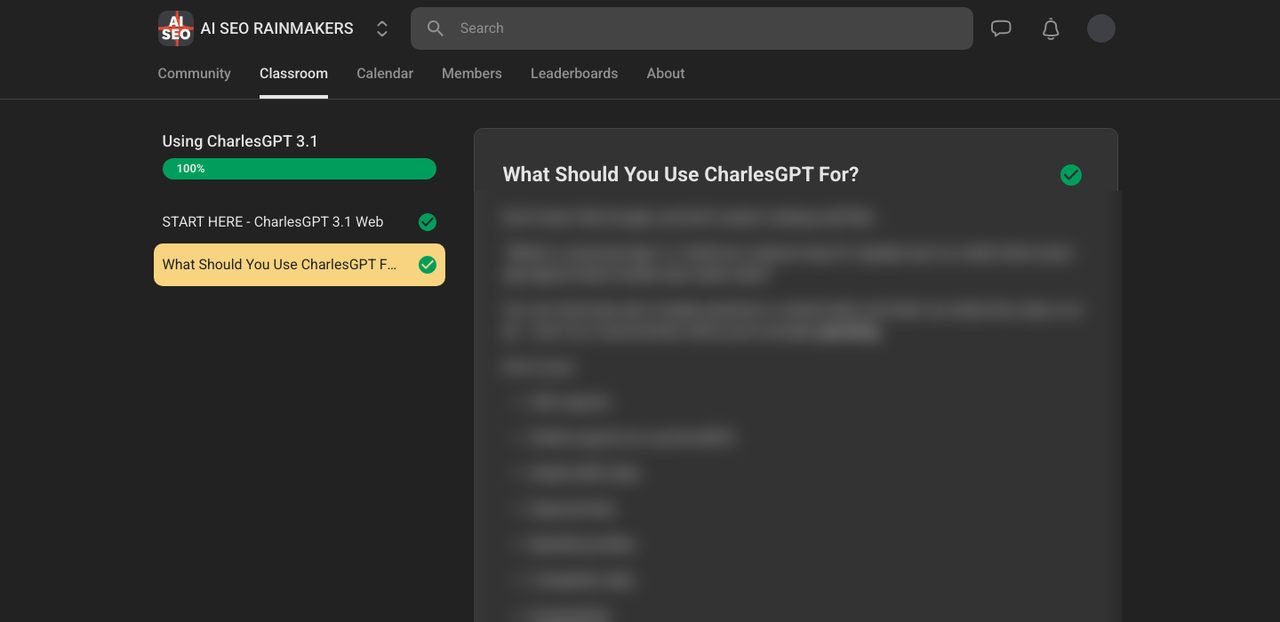Open the About tab
1280x622 pixels.
(666, 73)
